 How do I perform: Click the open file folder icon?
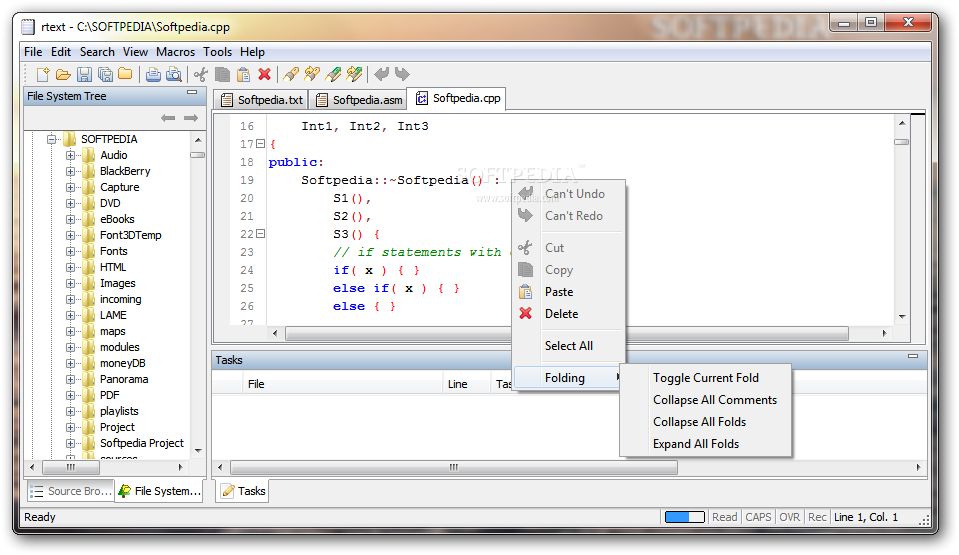click(x=63, y=75)
